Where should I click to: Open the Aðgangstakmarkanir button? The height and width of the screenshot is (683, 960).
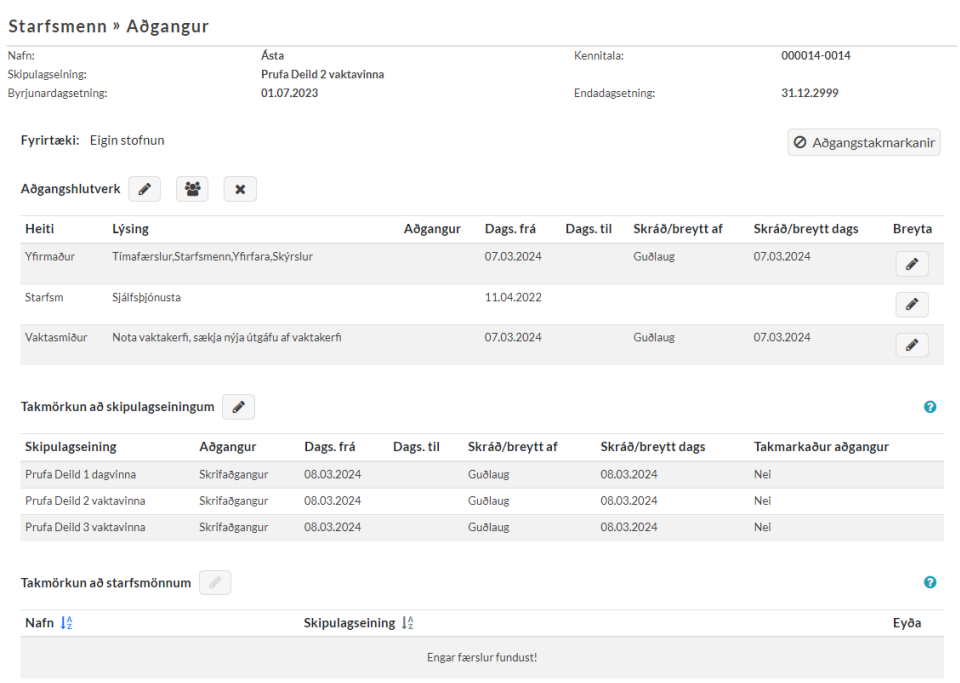click(864, 143)
